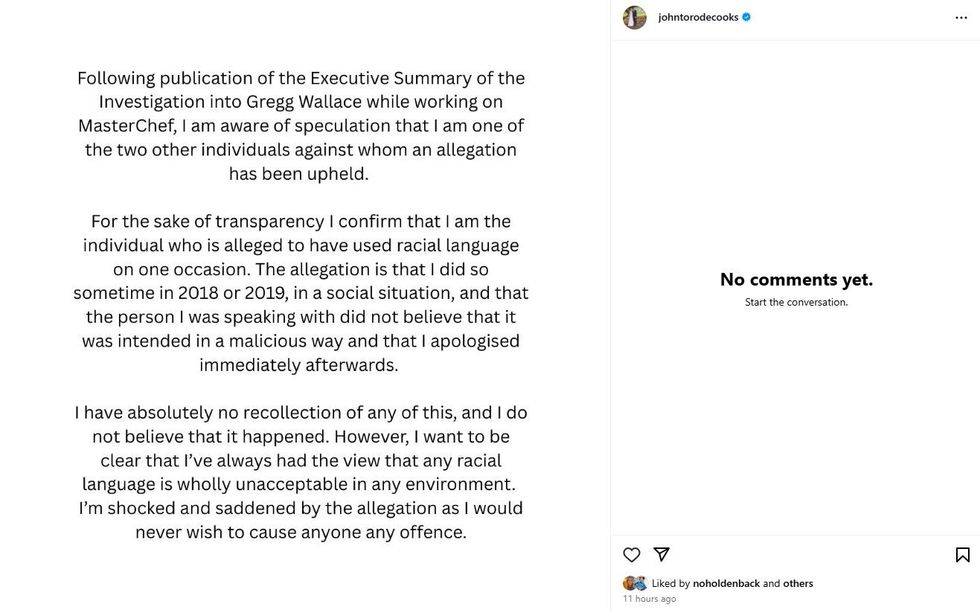Click the 'Liked by noholdenback' text

700,583
